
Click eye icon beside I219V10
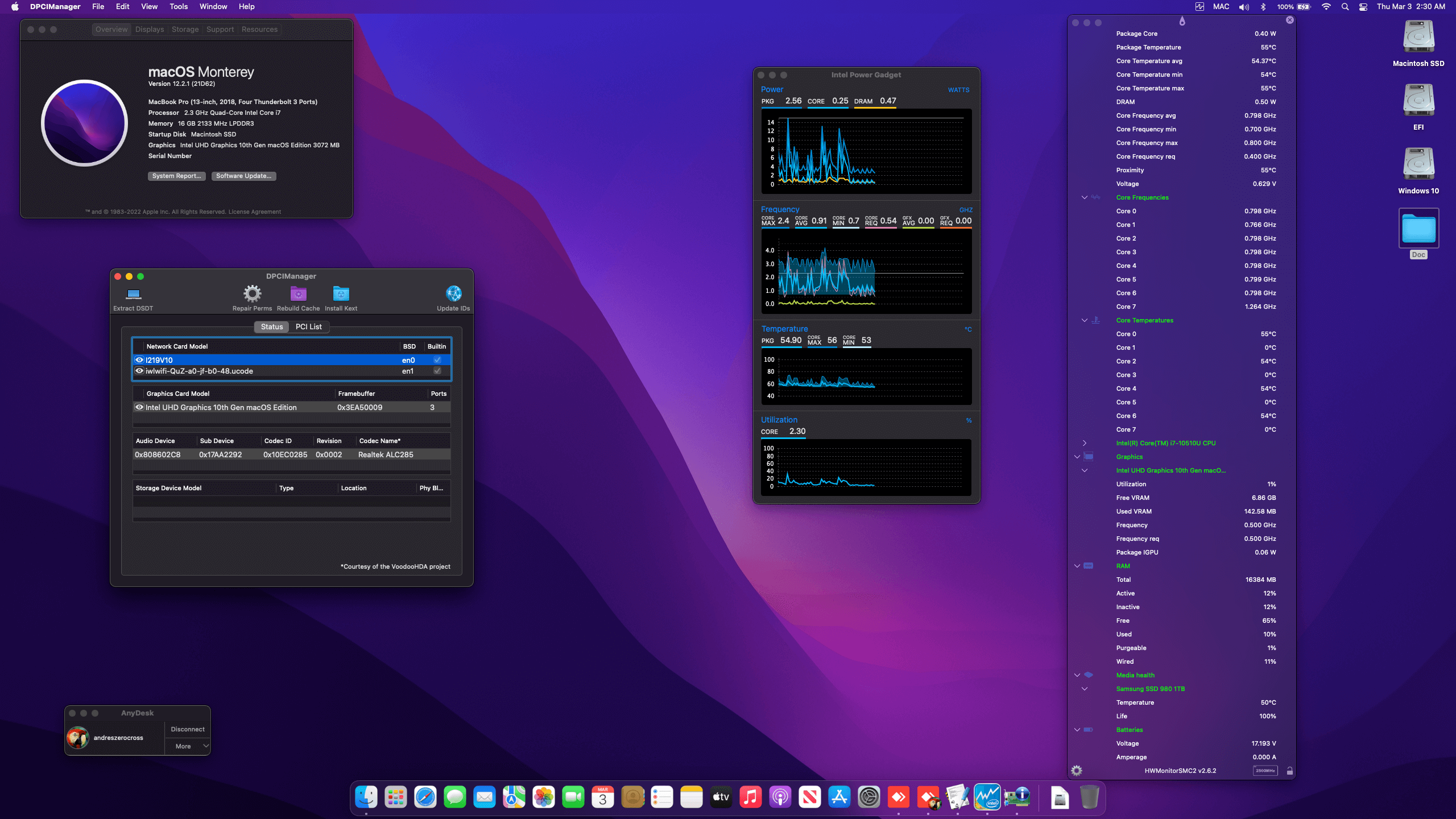139,360
